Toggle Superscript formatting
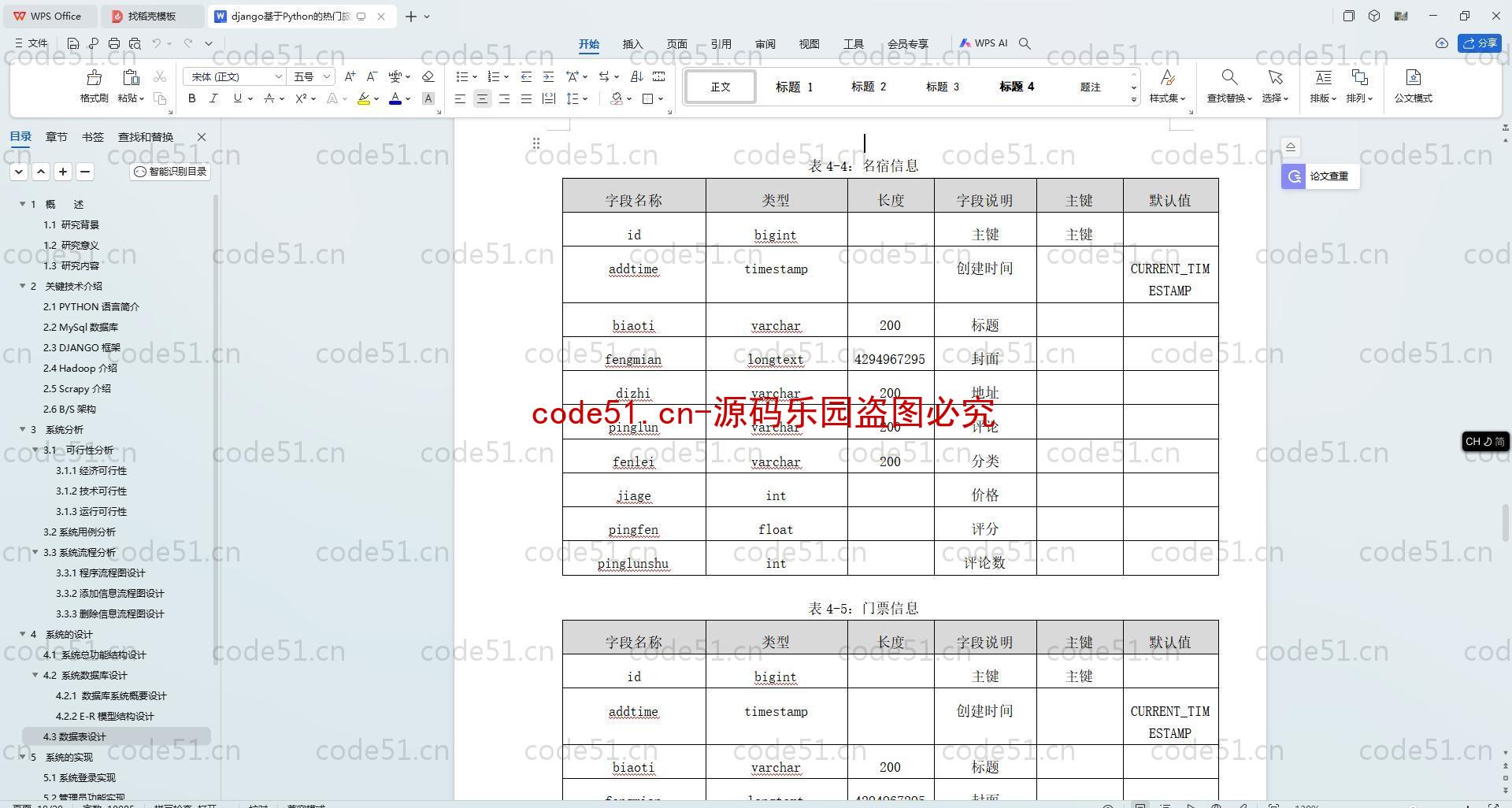Screen dimensions: 1512x808 pos(301,98)
